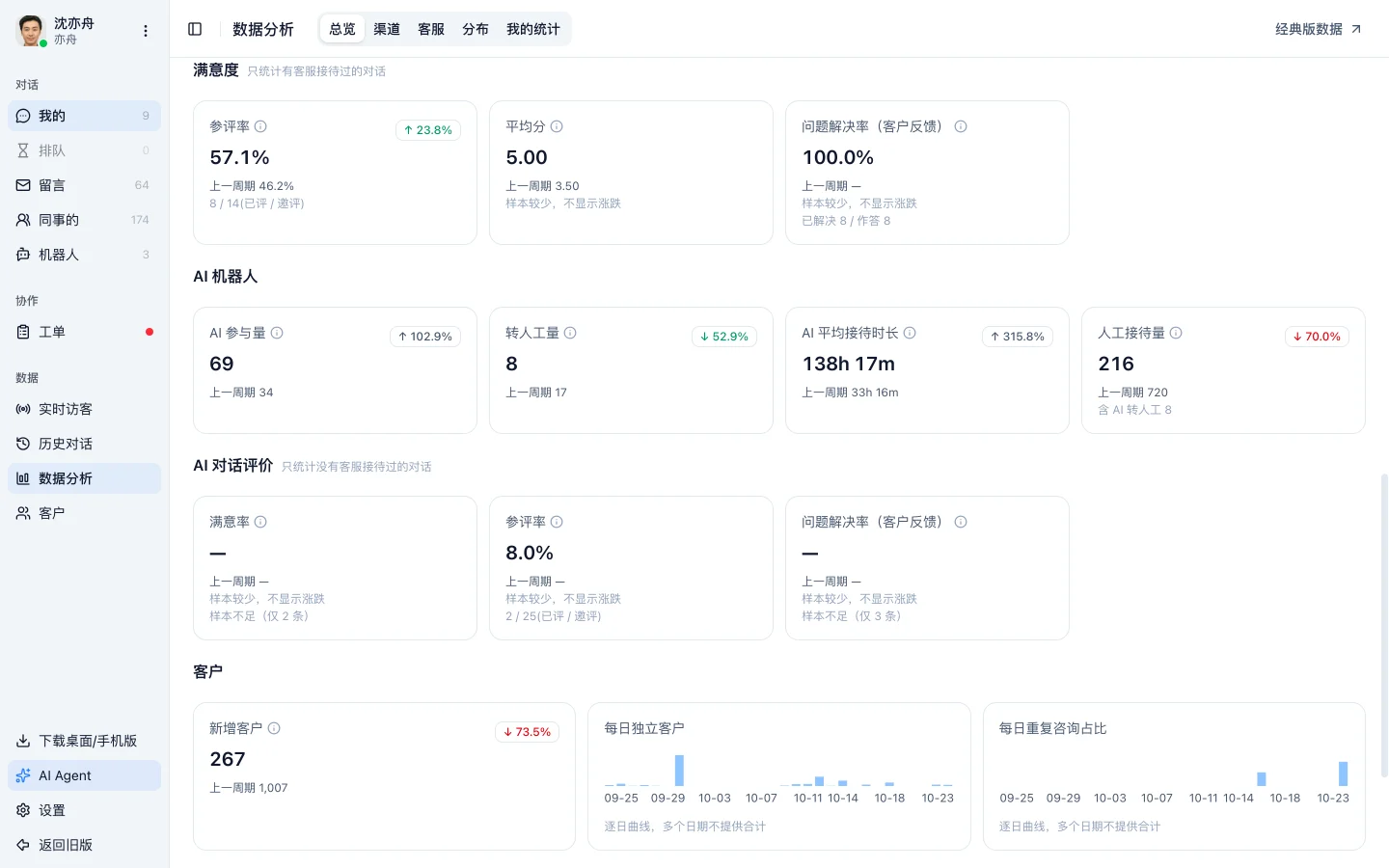Open the three-dot menu beside 沈亦舟
Viewport: 1389px width, 868px height.
pyautogui.click(x=146, y=31)
